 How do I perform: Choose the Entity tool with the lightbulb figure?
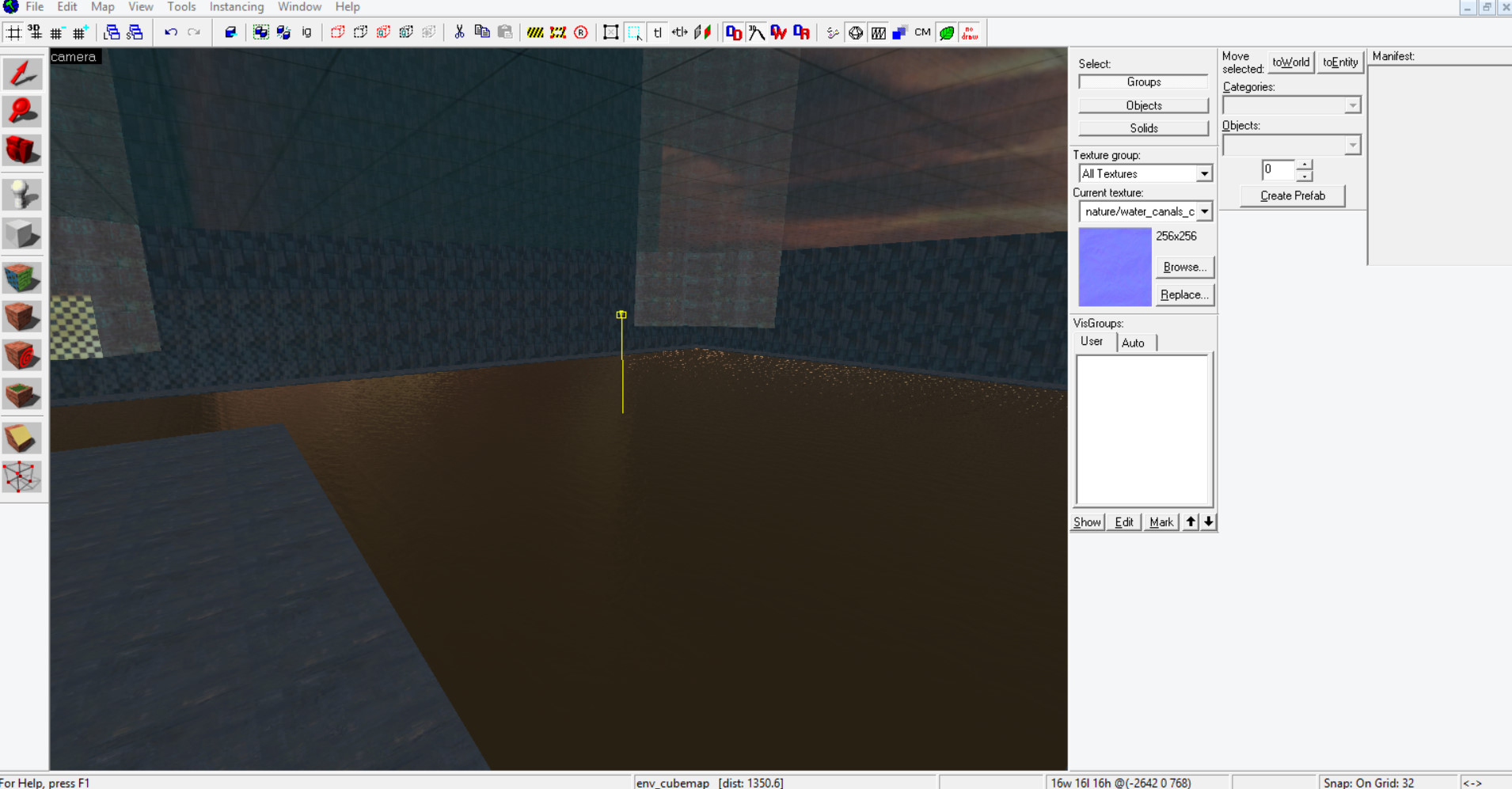[x=21, y=195]
